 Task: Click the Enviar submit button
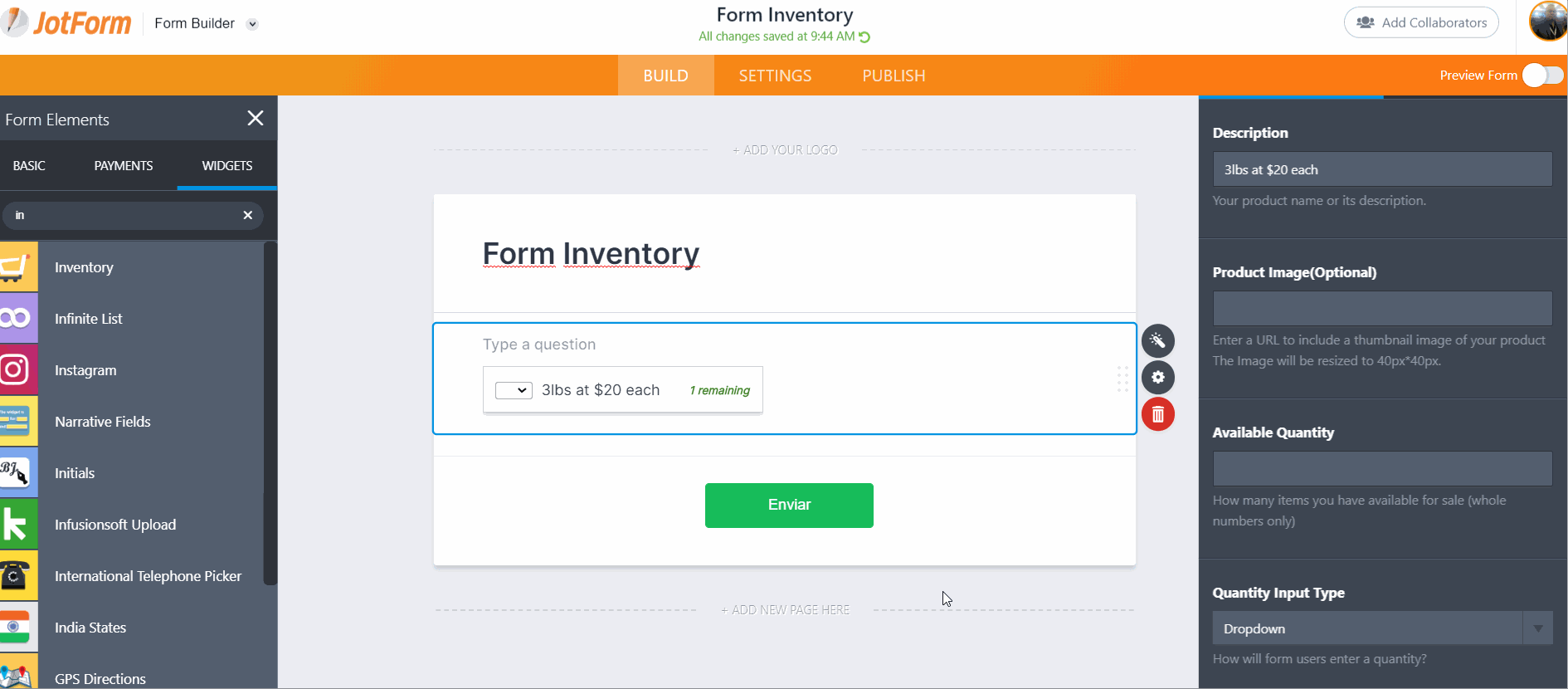pos(788,505)
